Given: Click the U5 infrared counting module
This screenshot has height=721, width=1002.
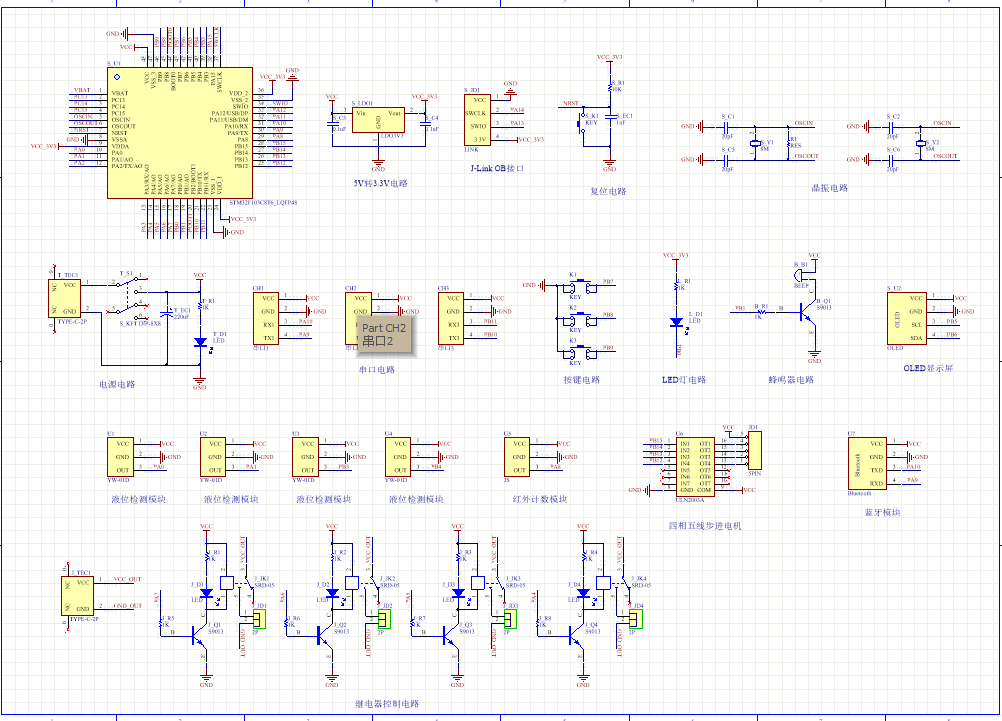Looking at the screenshot, I should coord(518,457).
